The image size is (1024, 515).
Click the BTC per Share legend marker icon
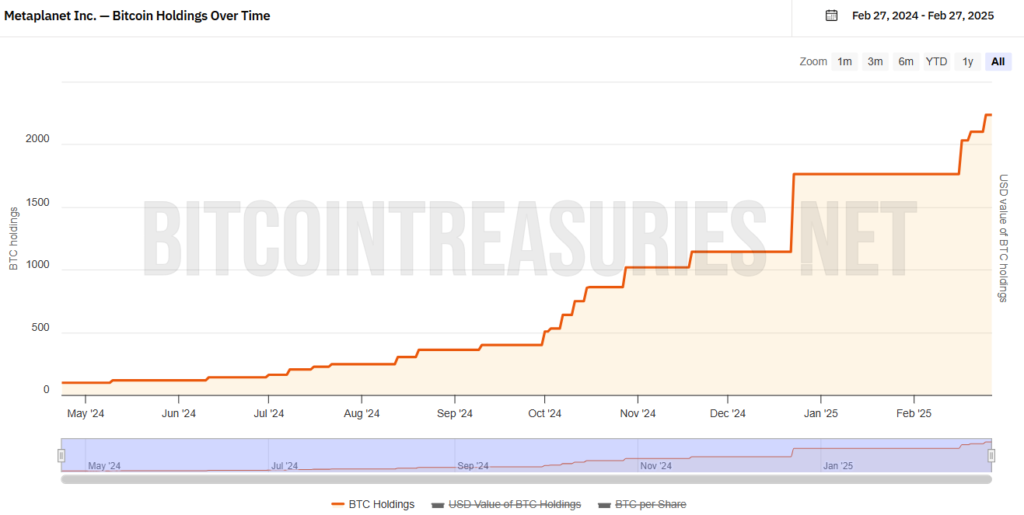click(x=605, y=505)
